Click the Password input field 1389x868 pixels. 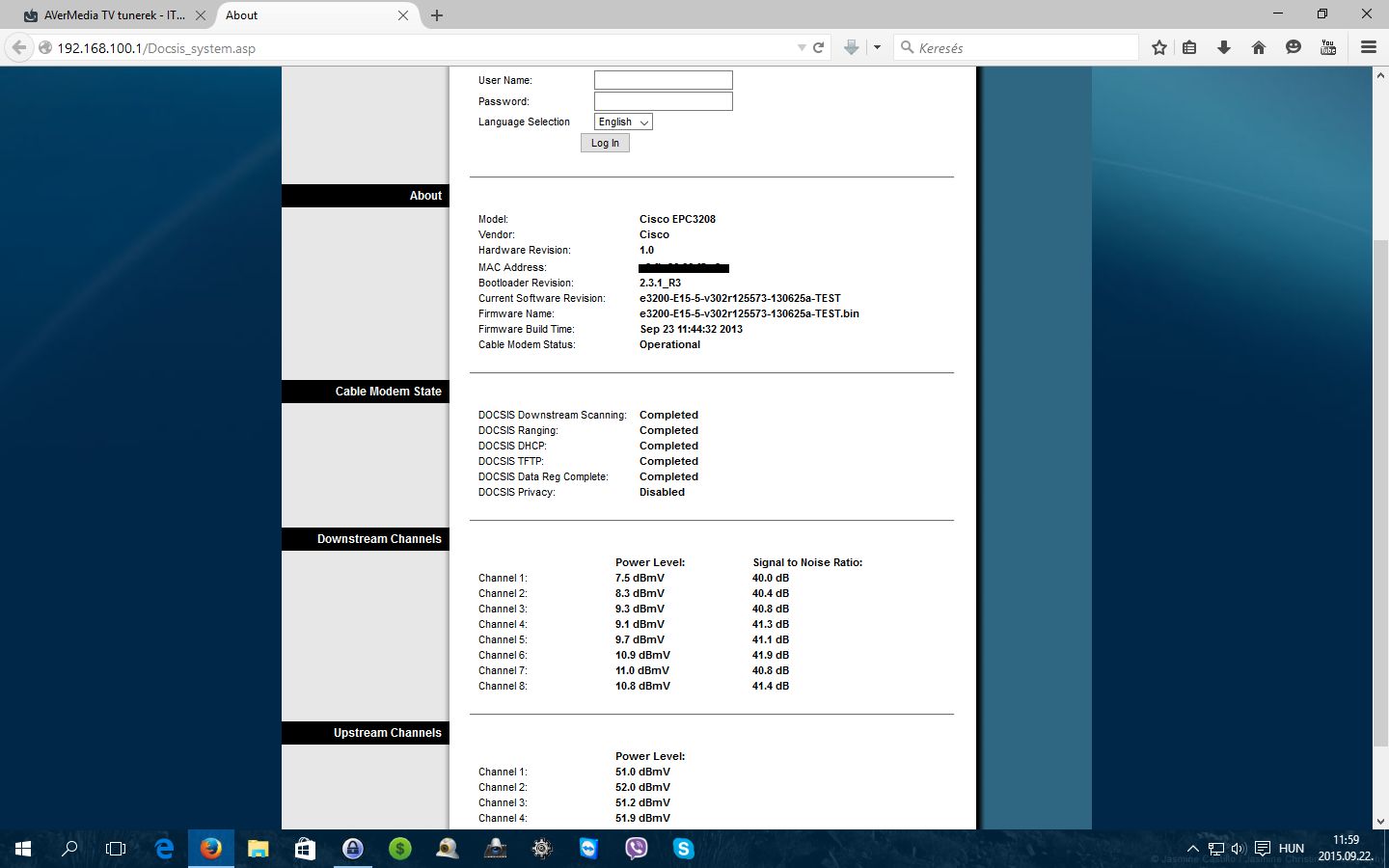[664, 101]
